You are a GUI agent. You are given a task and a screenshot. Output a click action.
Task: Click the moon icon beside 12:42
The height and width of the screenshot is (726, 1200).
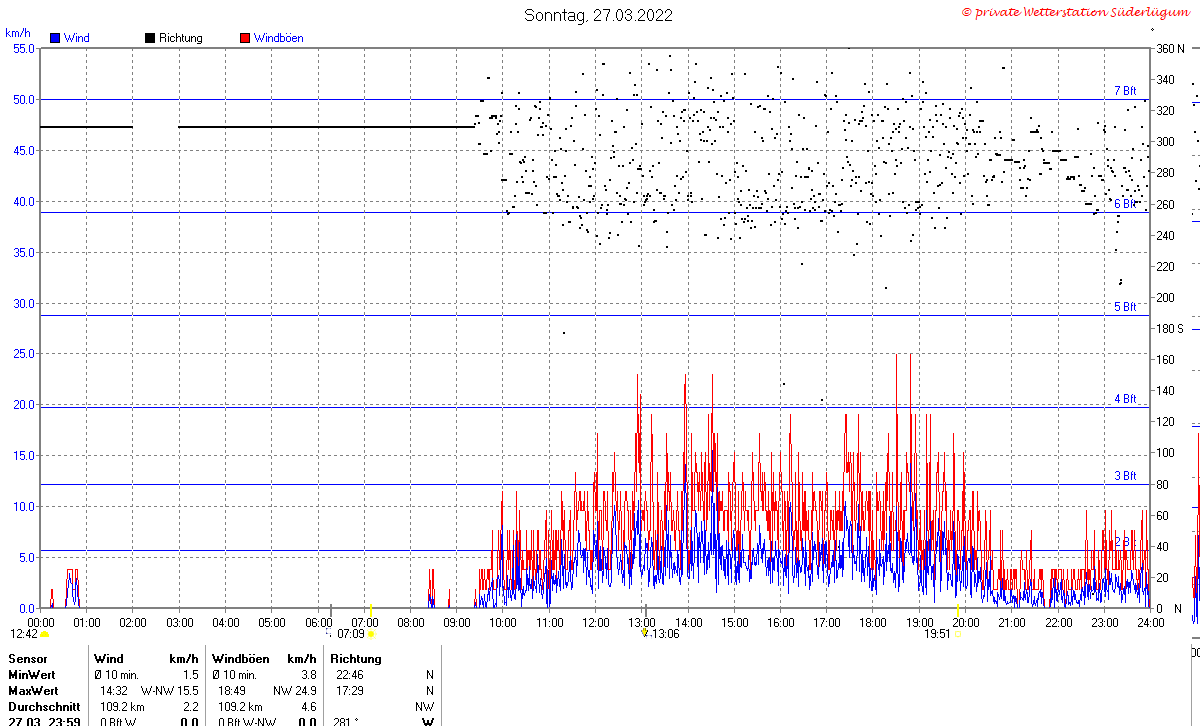point(45,634)
